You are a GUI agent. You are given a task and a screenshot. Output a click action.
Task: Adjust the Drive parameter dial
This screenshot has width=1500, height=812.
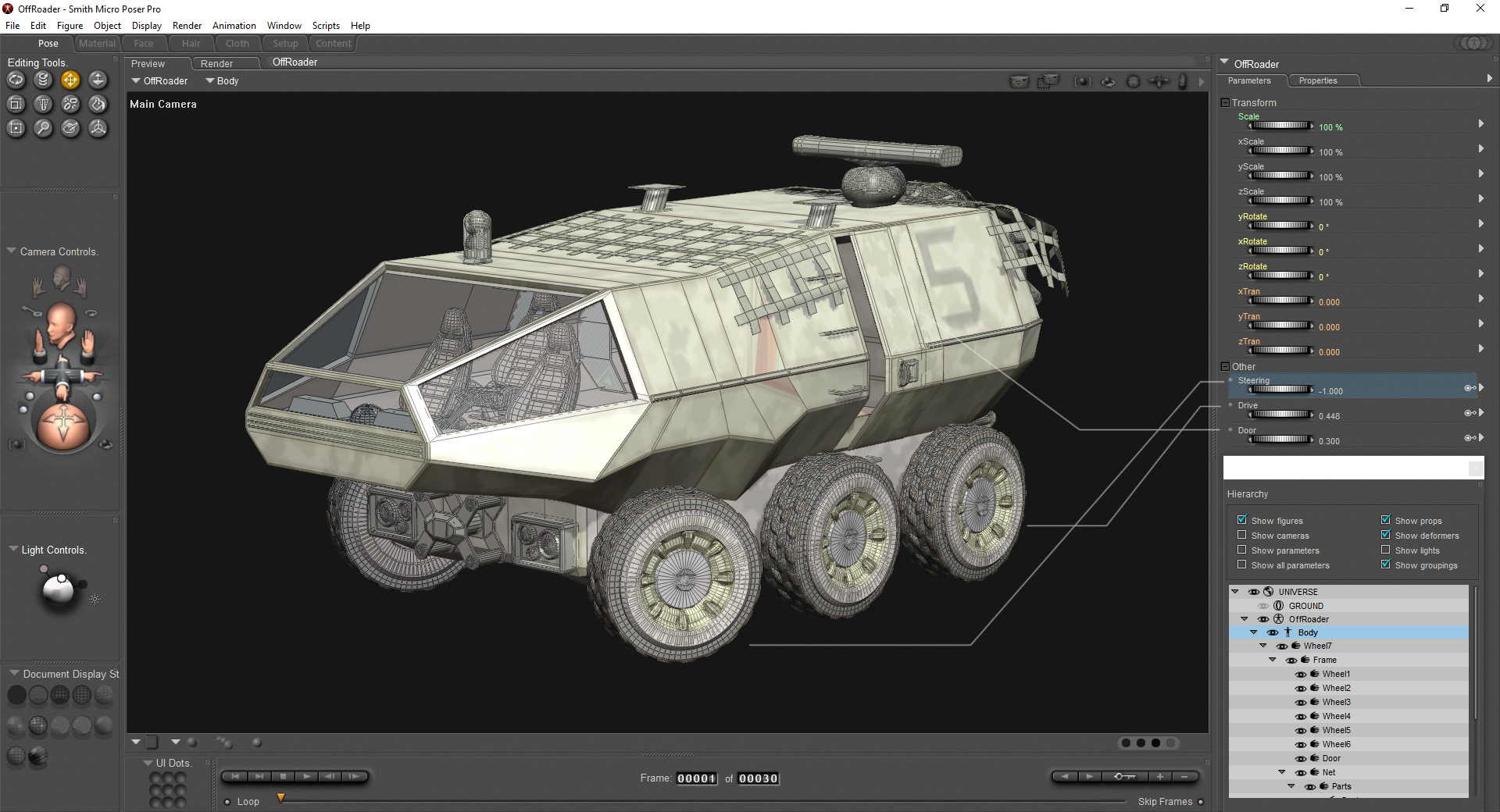(1281, 415)
